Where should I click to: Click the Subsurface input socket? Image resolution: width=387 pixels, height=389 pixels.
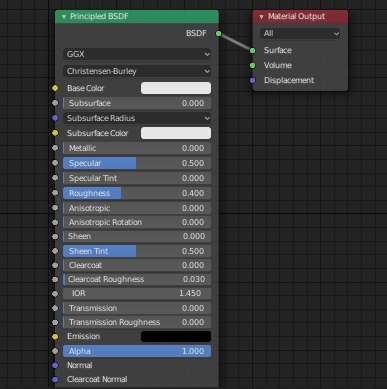55,103
